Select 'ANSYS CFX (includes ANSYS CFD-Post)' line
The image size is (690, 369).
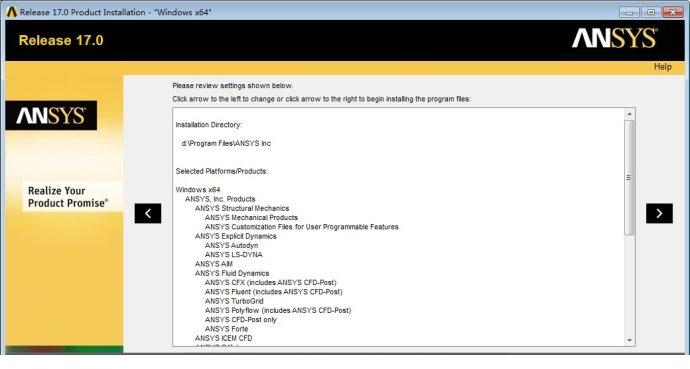[x=271, y=282]
